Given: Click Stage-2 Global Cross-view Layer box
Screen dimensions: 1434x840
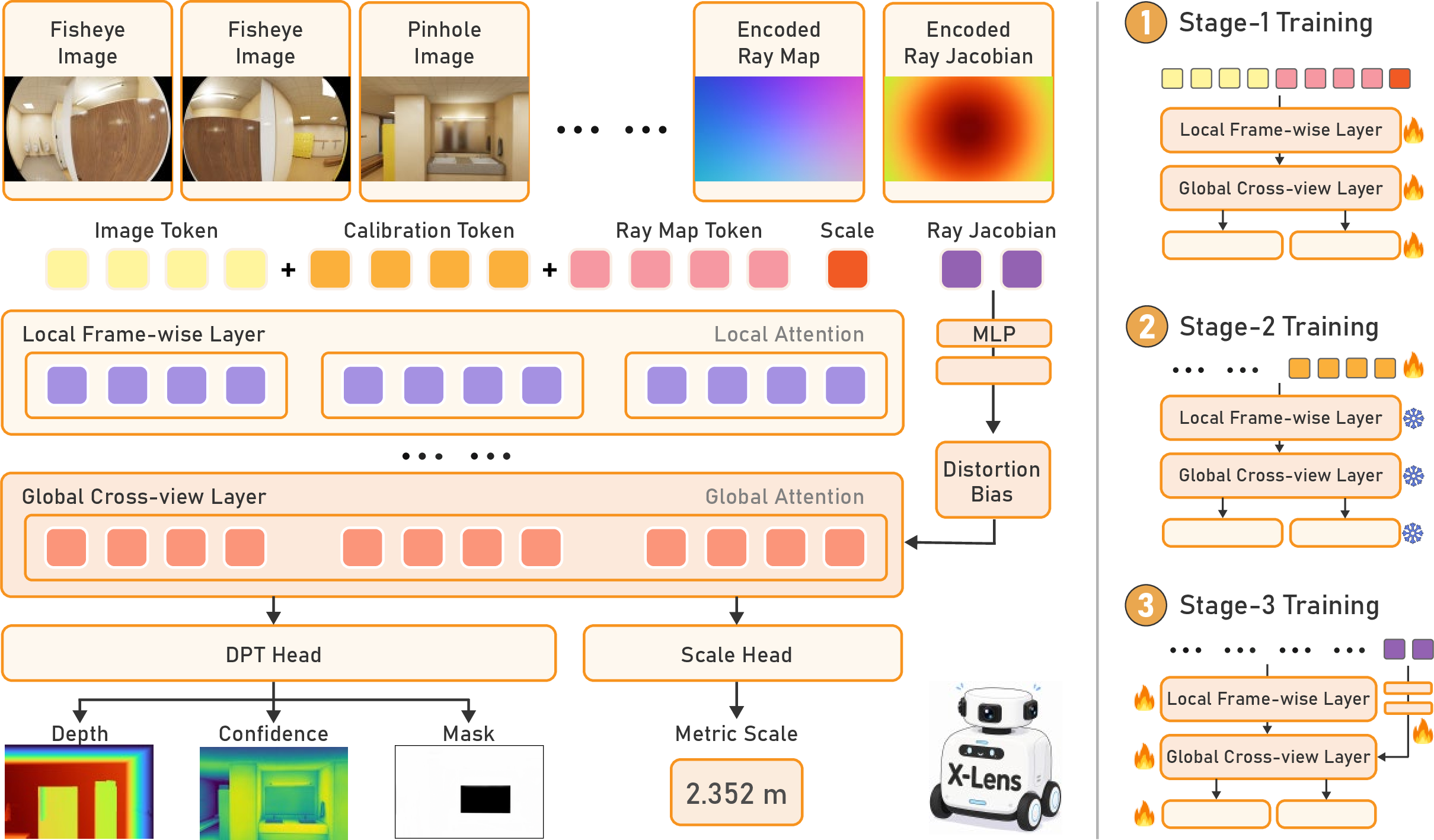Looking at the screenshot, I should pos(1280,475).
